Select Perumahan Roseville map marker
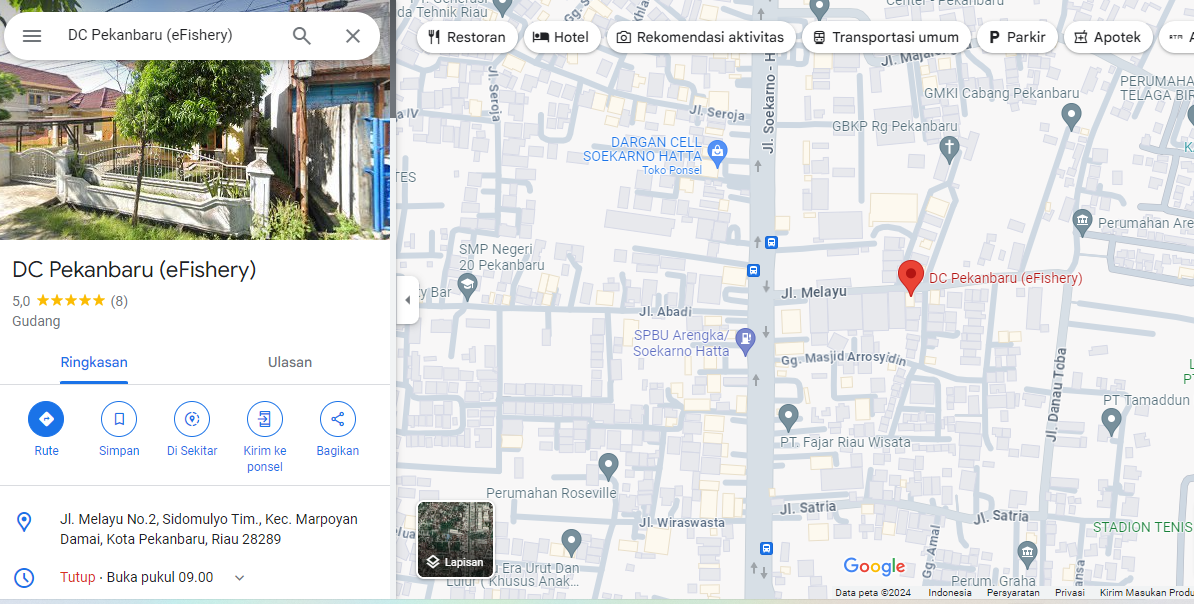Viewport: 1194px width, 604px height. (608, 465)
